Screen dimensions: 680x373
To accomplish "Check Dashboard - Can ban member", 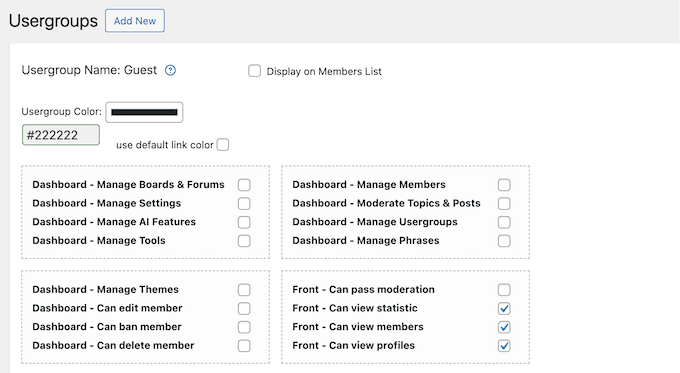I will pyautogui.click(x=244, y=327).
